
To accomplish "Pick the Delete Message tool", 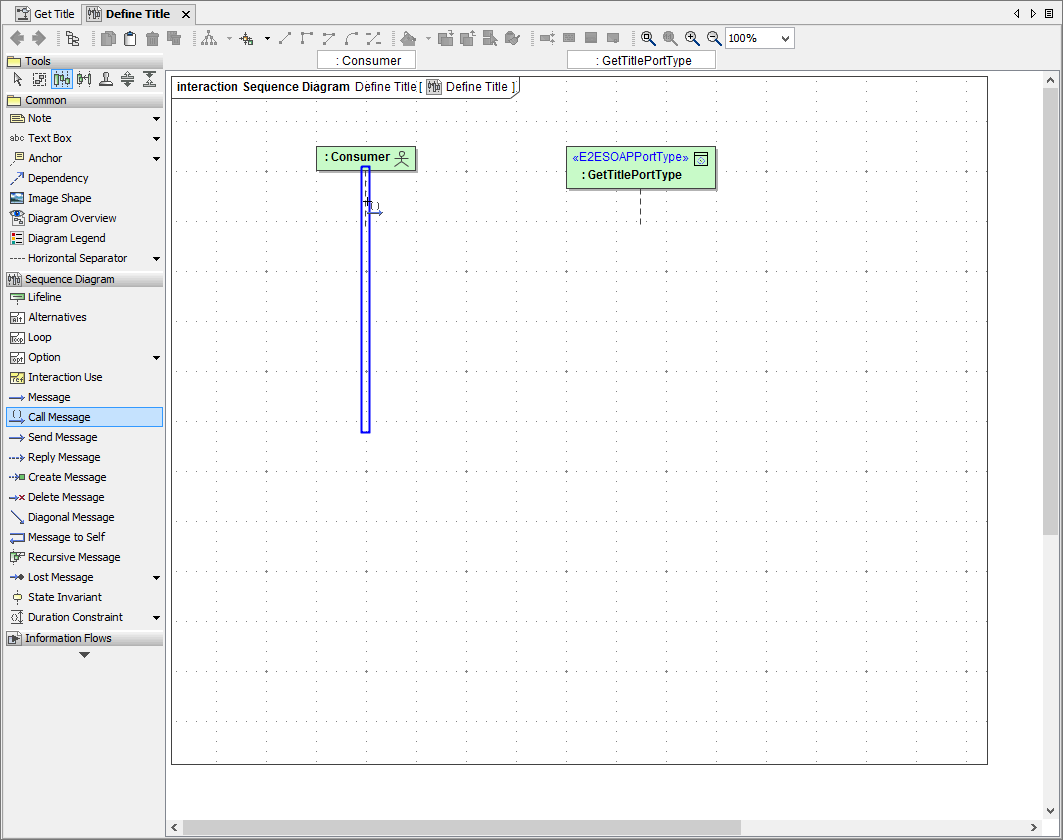I will pos(66,497).
